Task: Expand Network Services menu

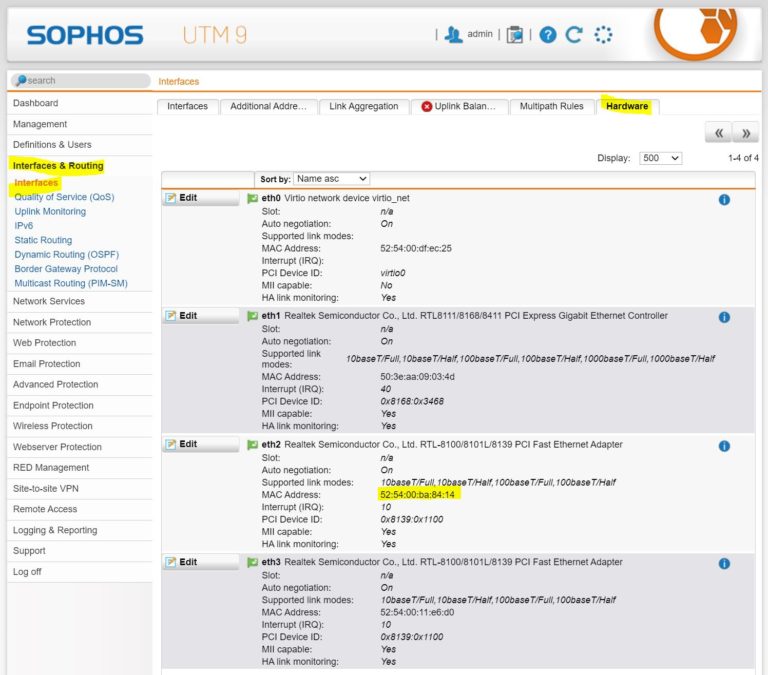Action: (80, 301)
